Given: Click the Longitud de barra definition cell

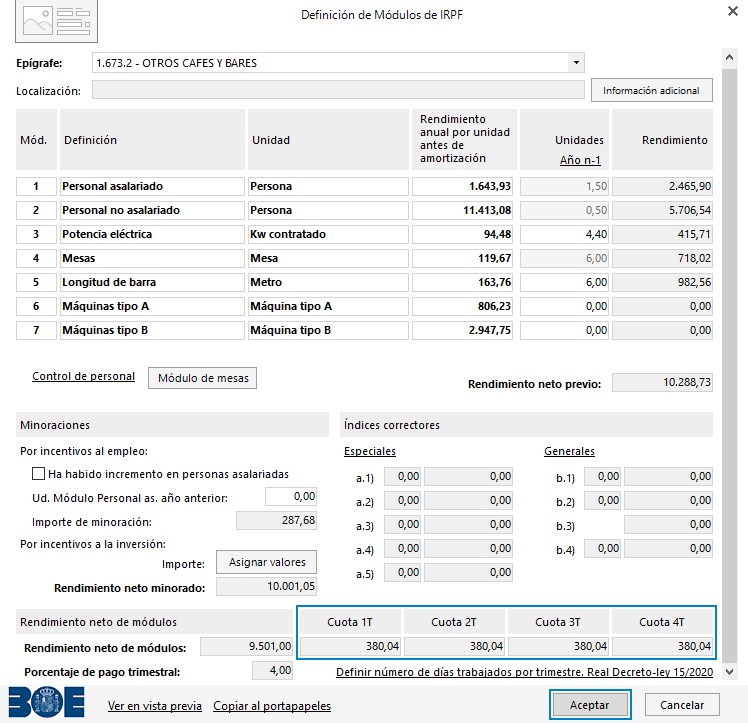Looking at the screenshot, I should 152,282.
